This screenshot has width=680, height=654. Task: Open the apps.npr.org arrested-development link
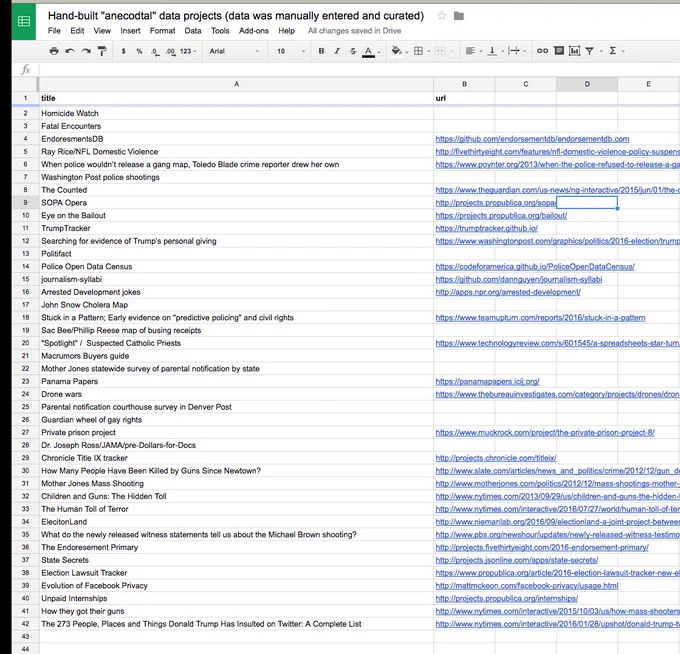pyautogui.click(x=508, y=292)
